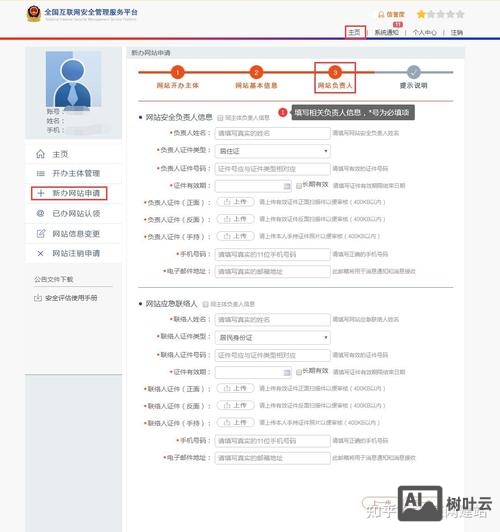
Task: Focus the 负责人 电子邮件地址 input field
Action: pos(273,271)
